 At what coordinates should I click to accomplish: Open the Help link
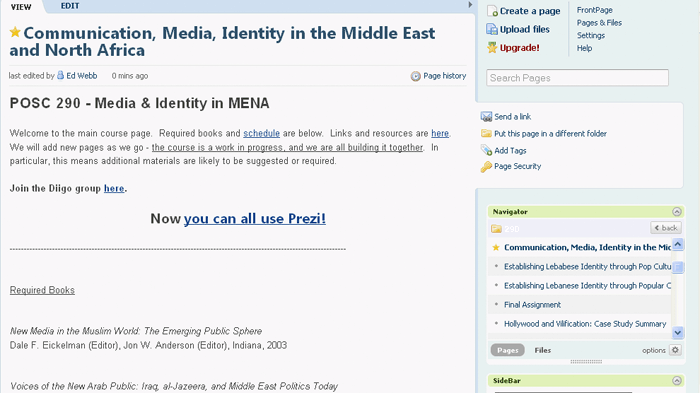coord(584,48)
